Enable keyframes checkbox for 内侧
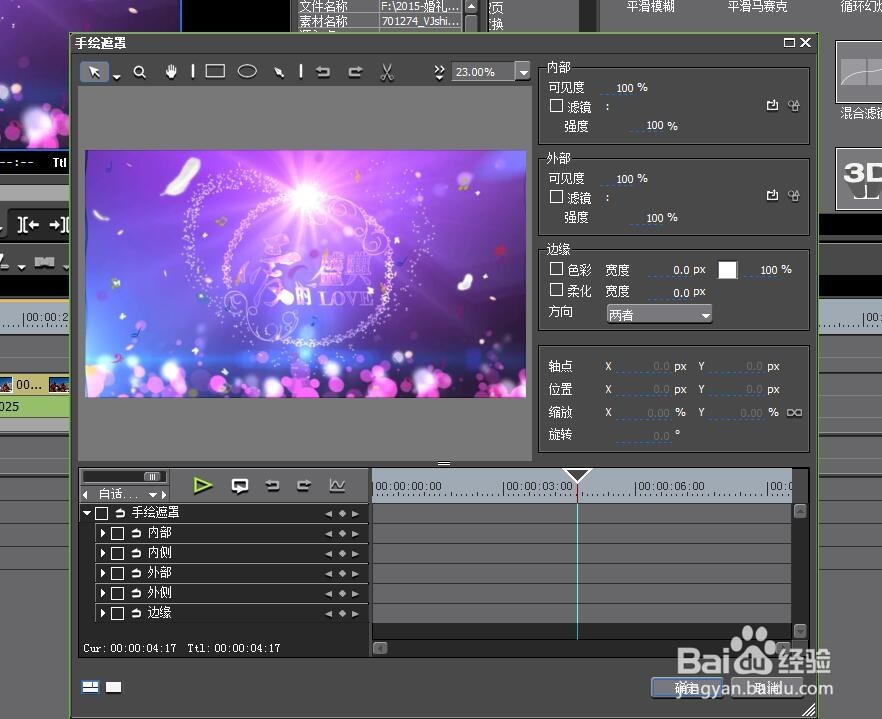Screen dimensions: 882x719 (118, 554)
